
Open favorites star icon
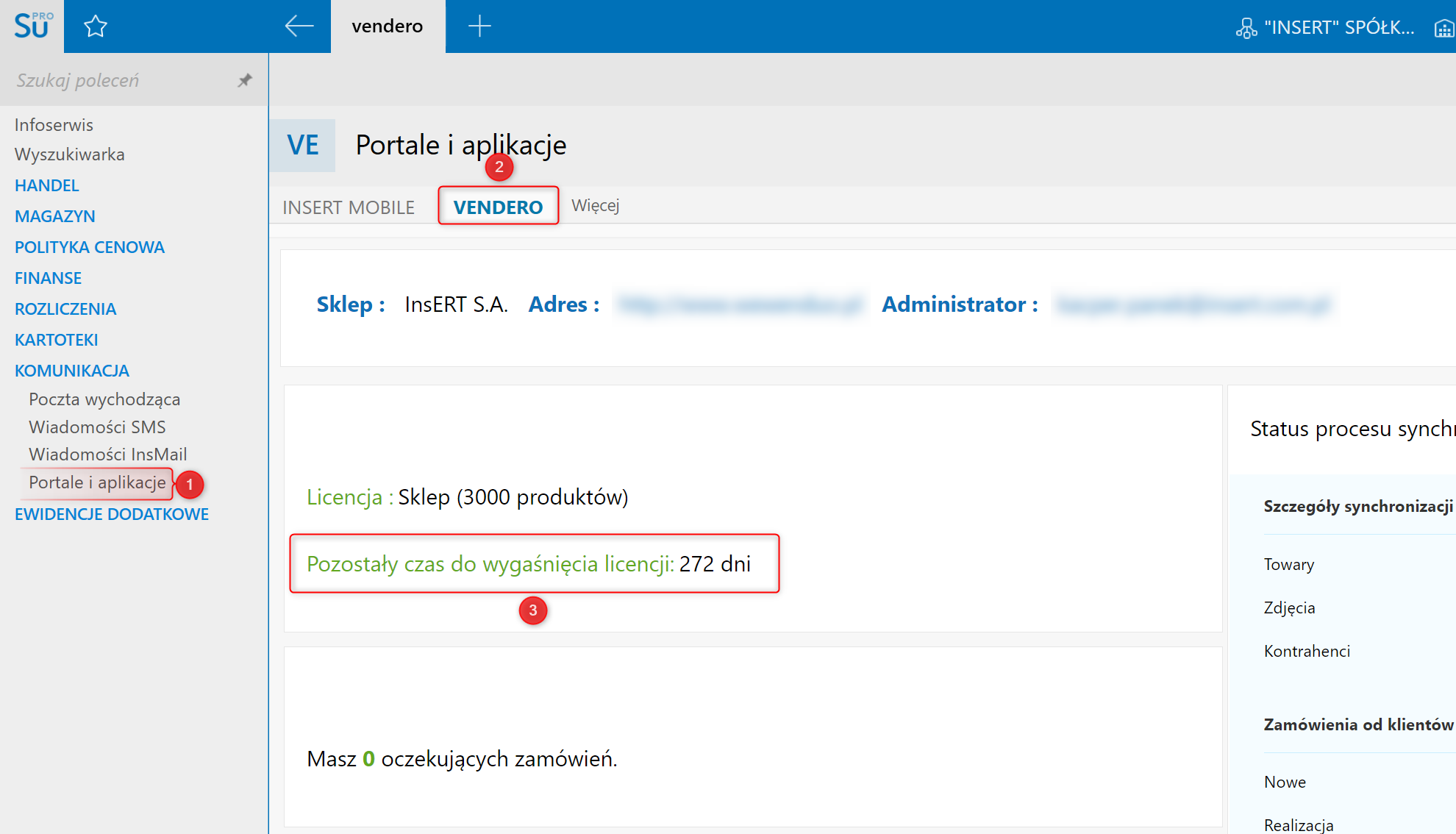(96, 26)
